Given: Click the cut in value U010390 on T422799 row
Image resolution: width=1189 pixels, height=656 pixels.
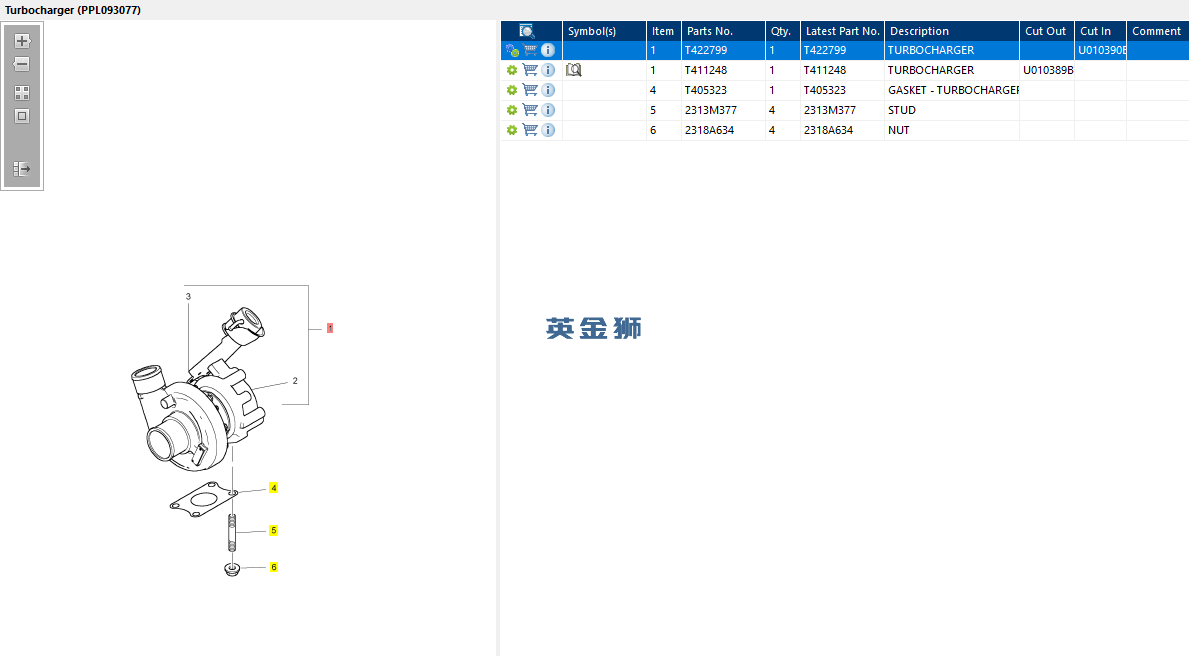Looking at the screenshot, I should (1102, 50).
